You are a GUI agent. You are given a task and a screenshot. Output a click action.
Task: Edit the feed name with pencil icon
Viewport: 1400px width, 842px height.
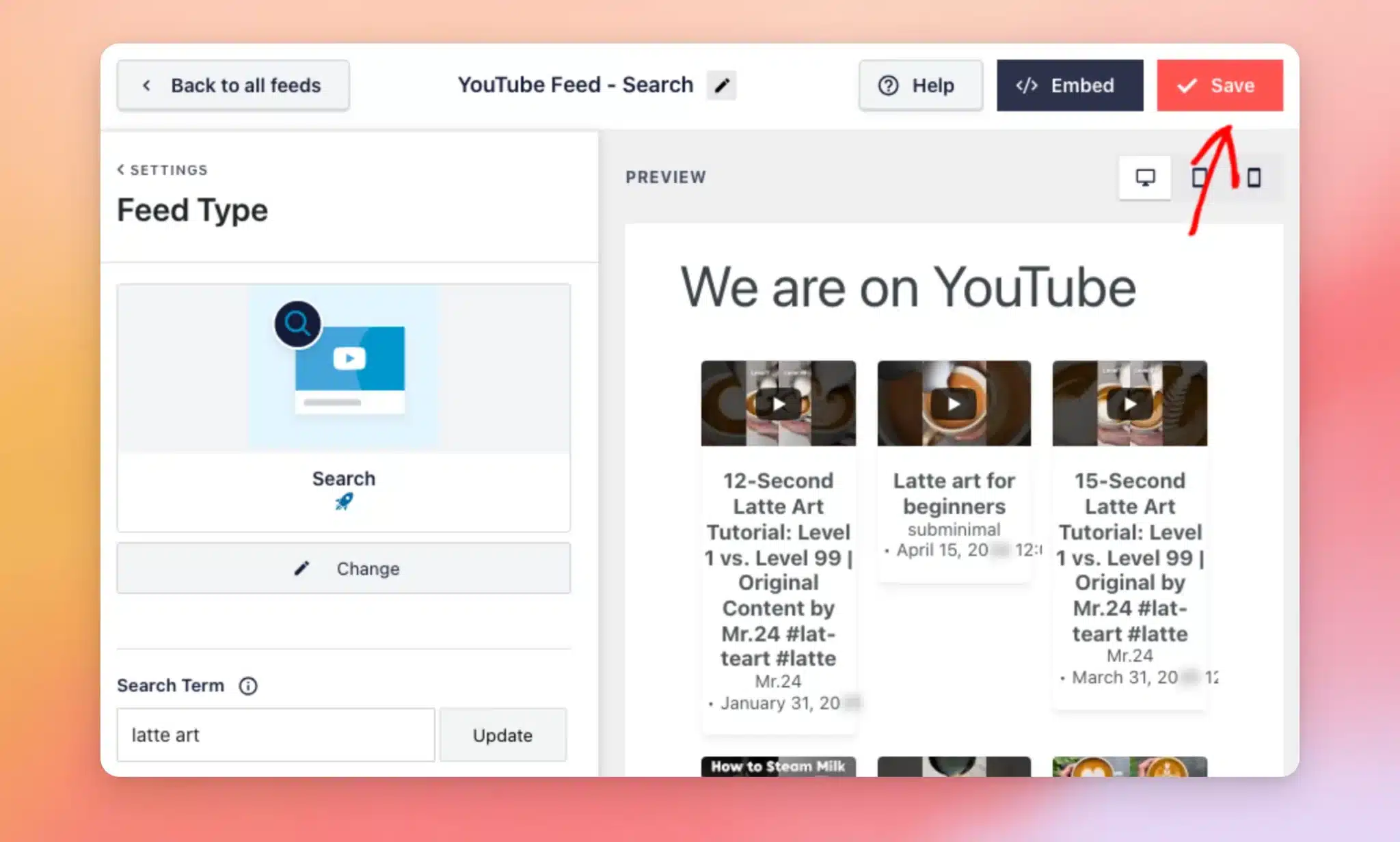coord(722,85)
